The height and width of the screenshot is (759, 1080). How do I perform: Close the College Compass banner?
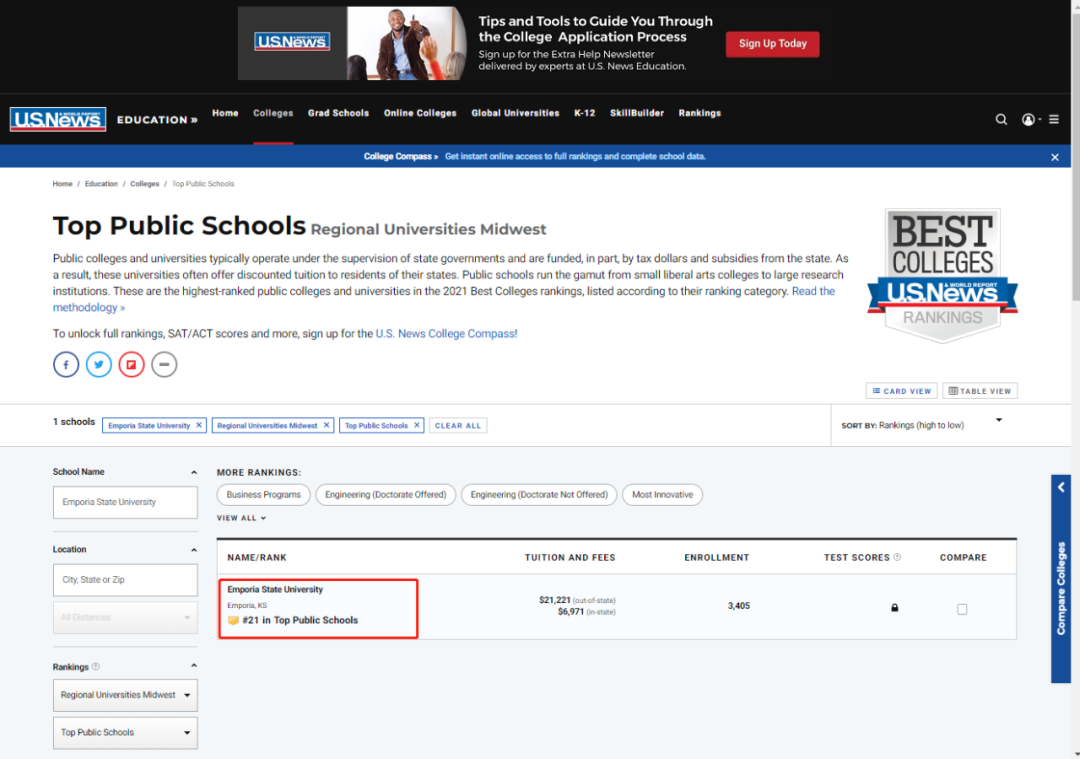tap(1054, 157)
